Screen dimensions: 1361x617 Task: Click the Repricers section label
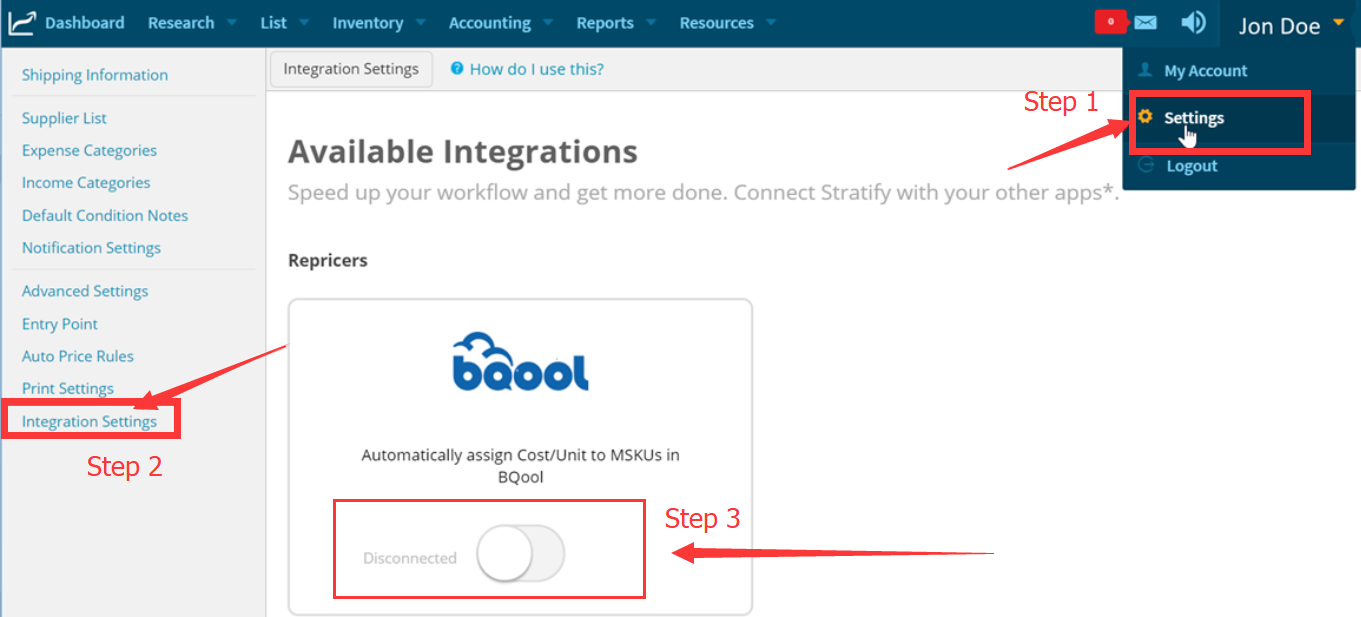(328, 261)
